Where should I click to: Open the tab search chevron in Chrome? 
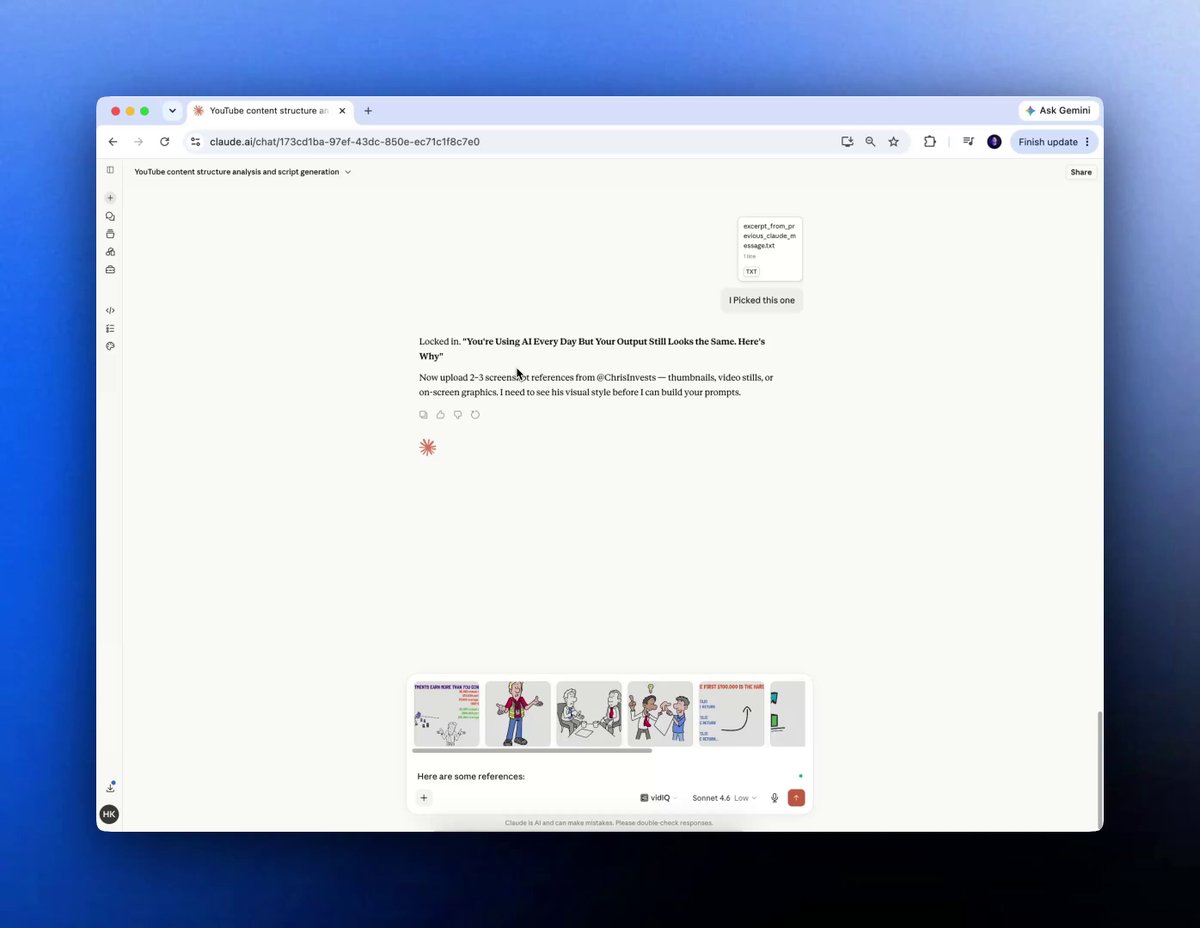pyautogui.click(x=172, y=111)
